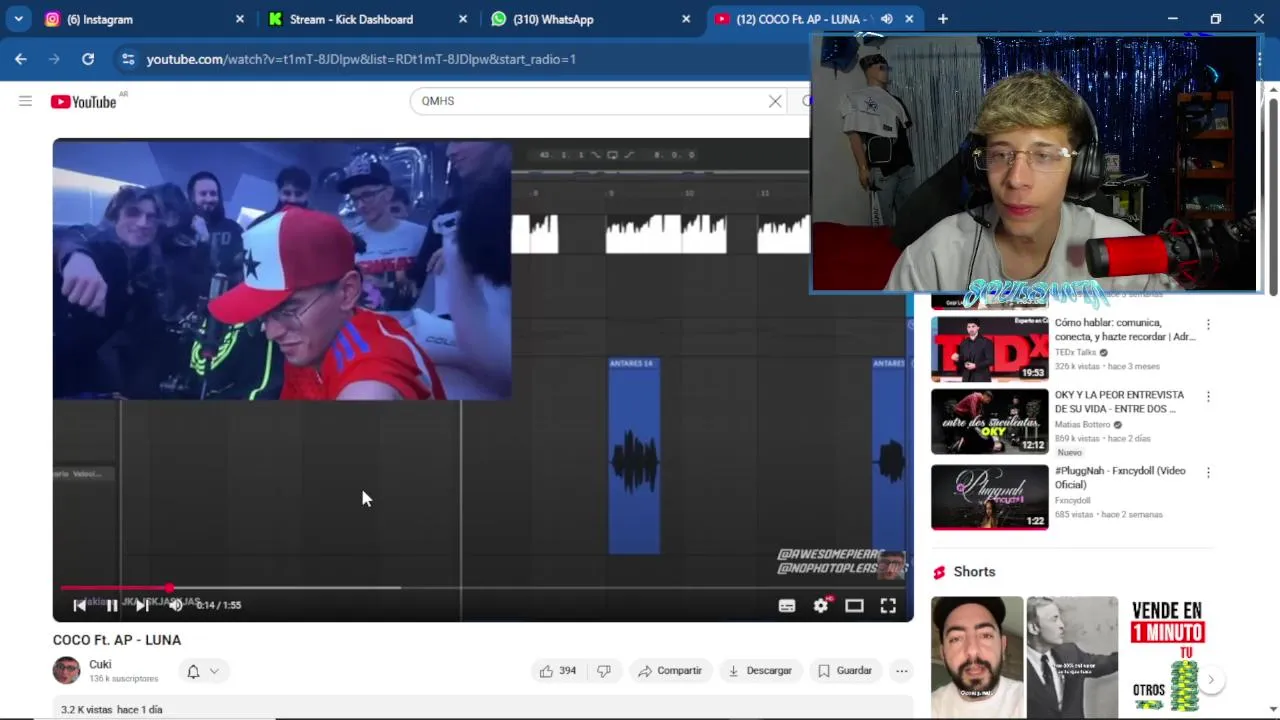
Task: Open the first Shorts video thumbnail
Action: (x=977, y=657)
